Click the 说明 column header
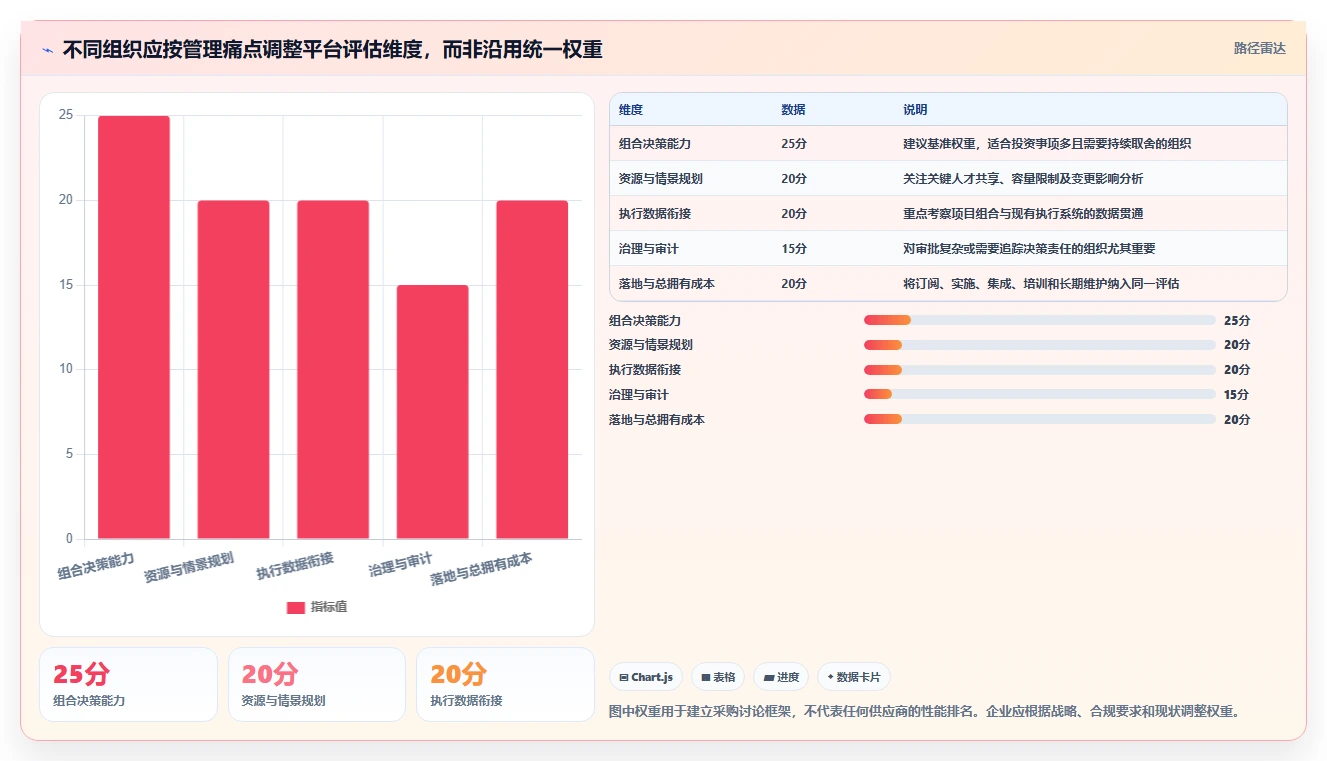The image size is (1327, 761). click(915, 109)
